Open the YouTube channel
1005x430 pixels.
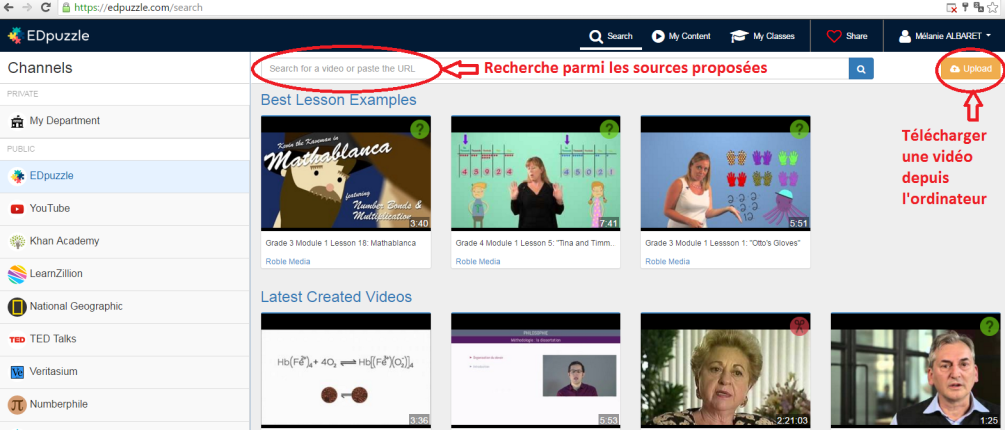coord(50,208)
